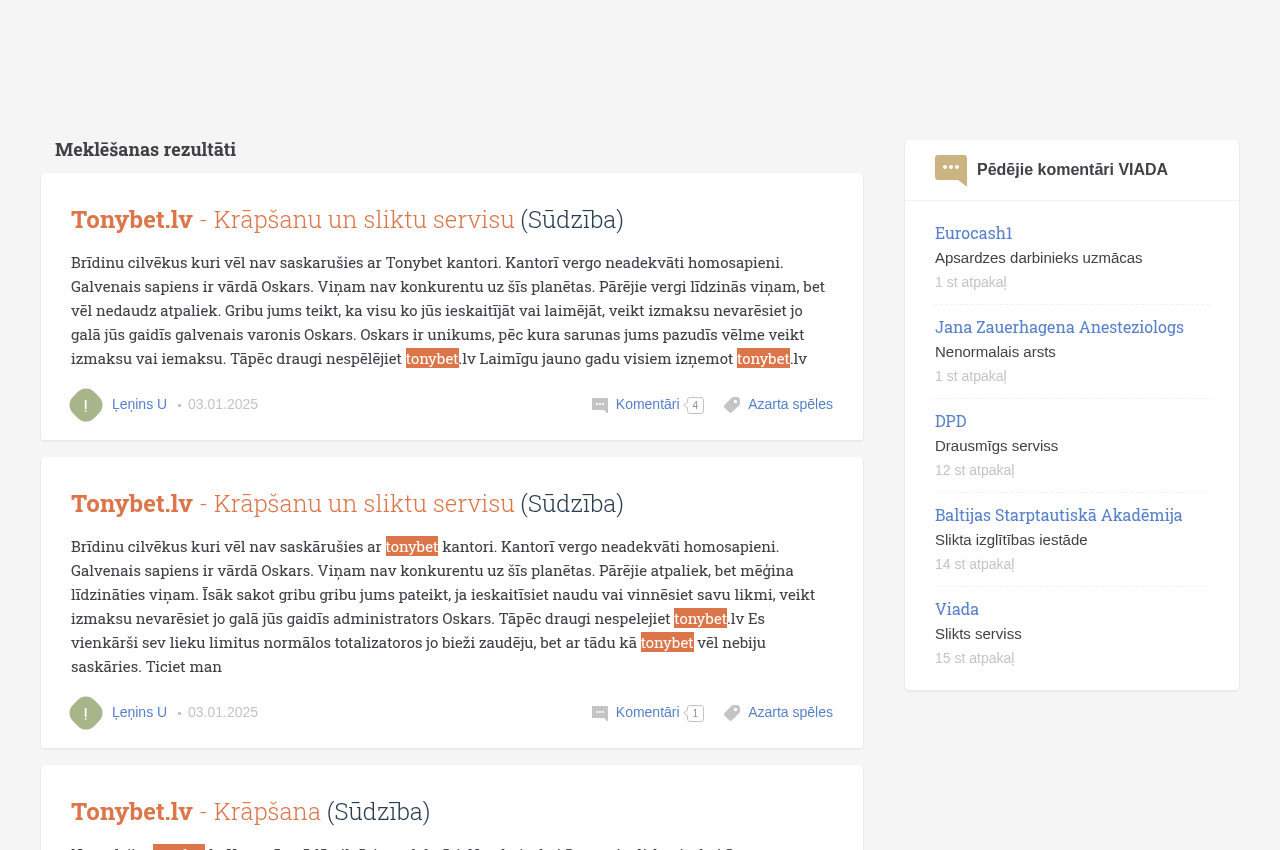Open Komentāri link with 4 comments
This screenshot has width=1280, height=850.
(x=647, y=404)
